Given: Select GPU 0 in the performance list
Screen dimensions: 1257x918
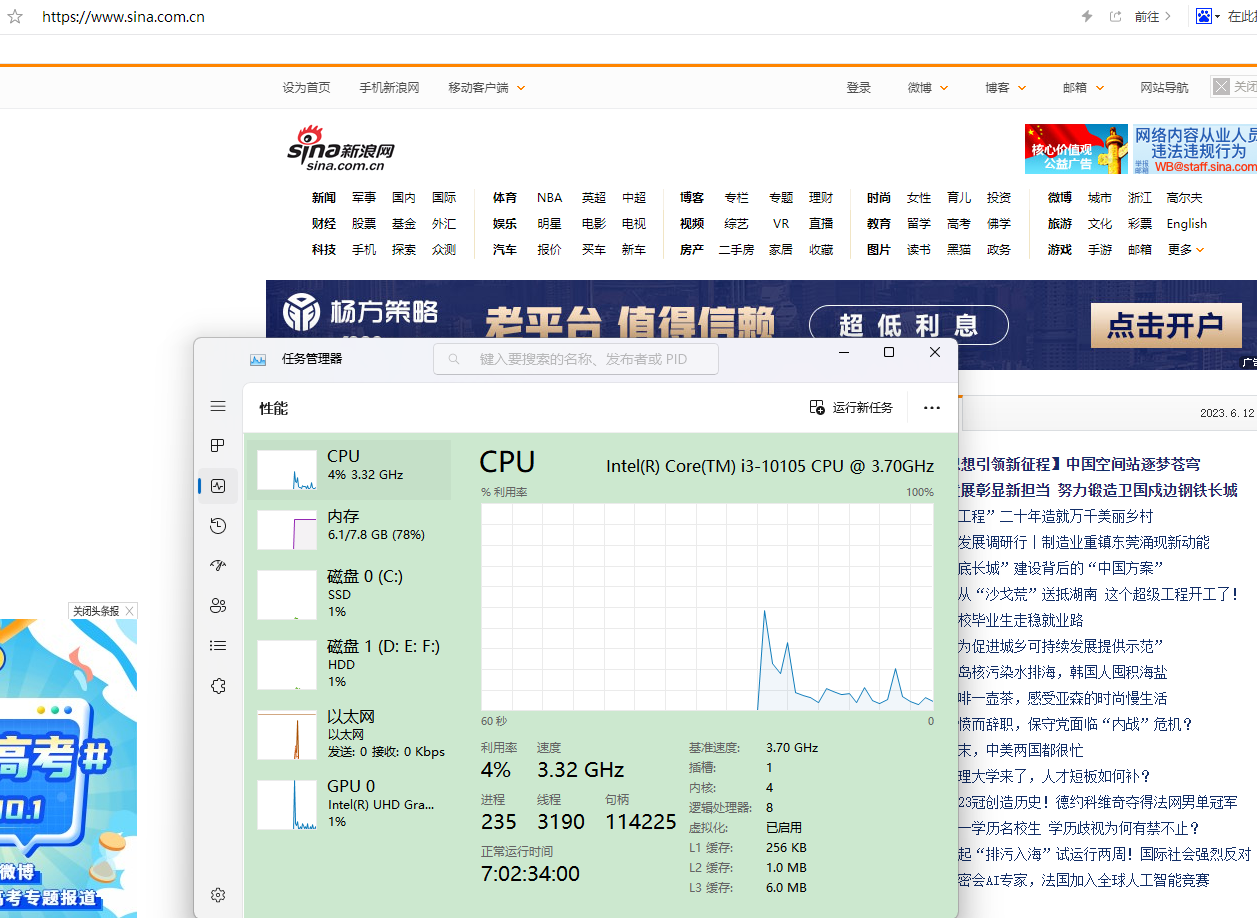Looking at the screenshot, I should pyautogui.click(x=349, y=804).
